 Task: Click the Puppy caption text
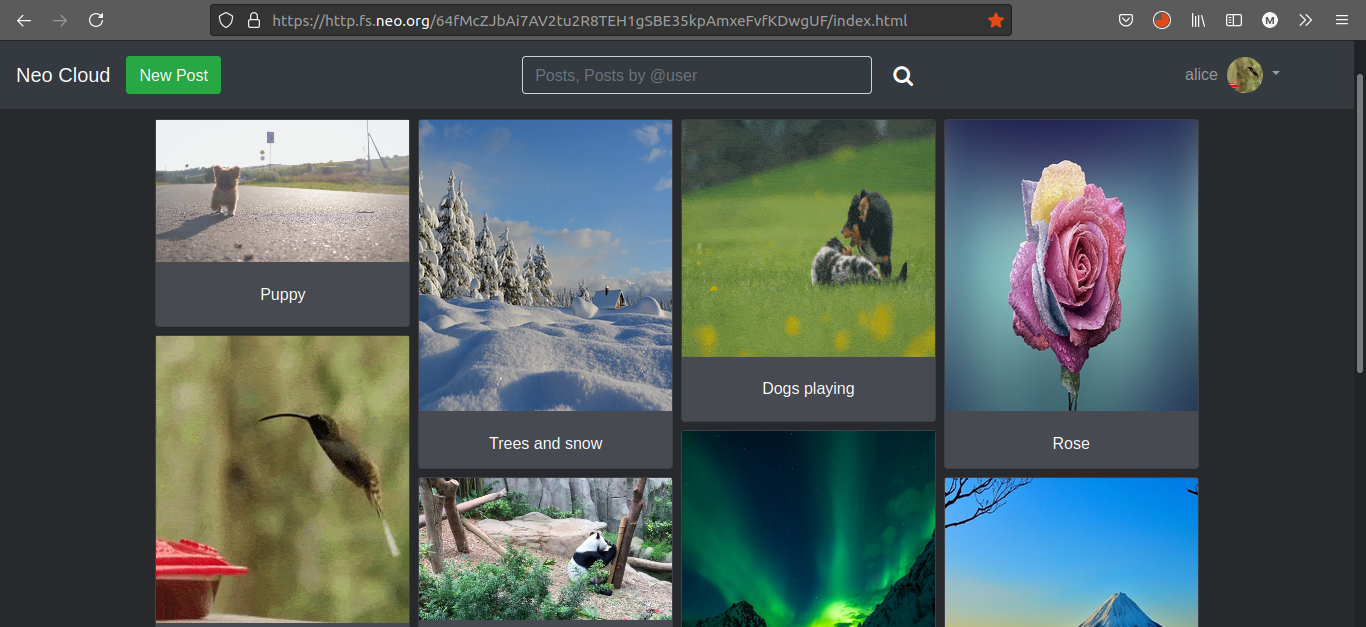coord(282,294)
